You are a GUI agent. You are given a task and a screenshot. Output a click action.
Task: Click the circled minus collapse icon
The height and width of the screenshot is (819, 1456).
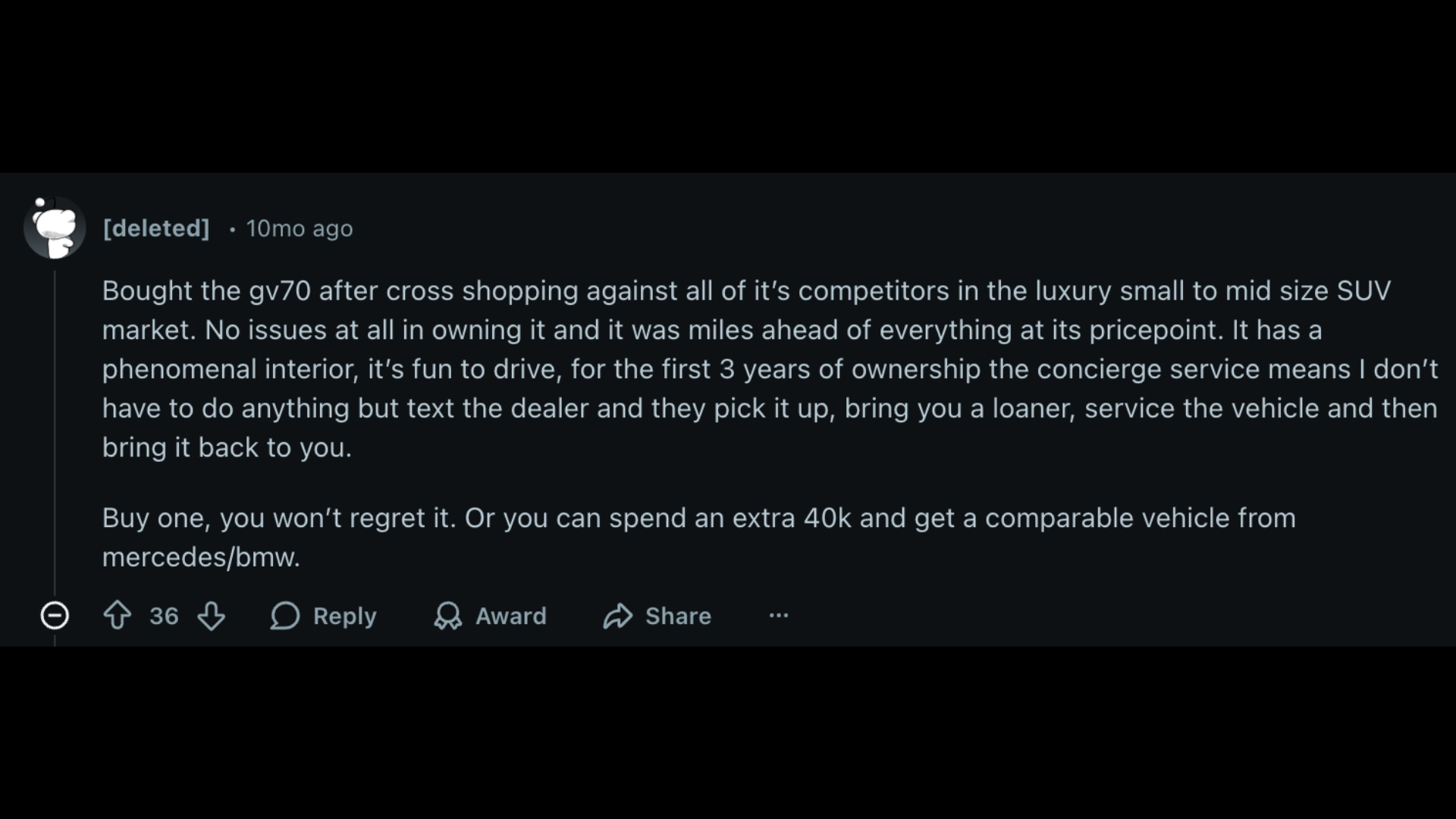[55, 617]
